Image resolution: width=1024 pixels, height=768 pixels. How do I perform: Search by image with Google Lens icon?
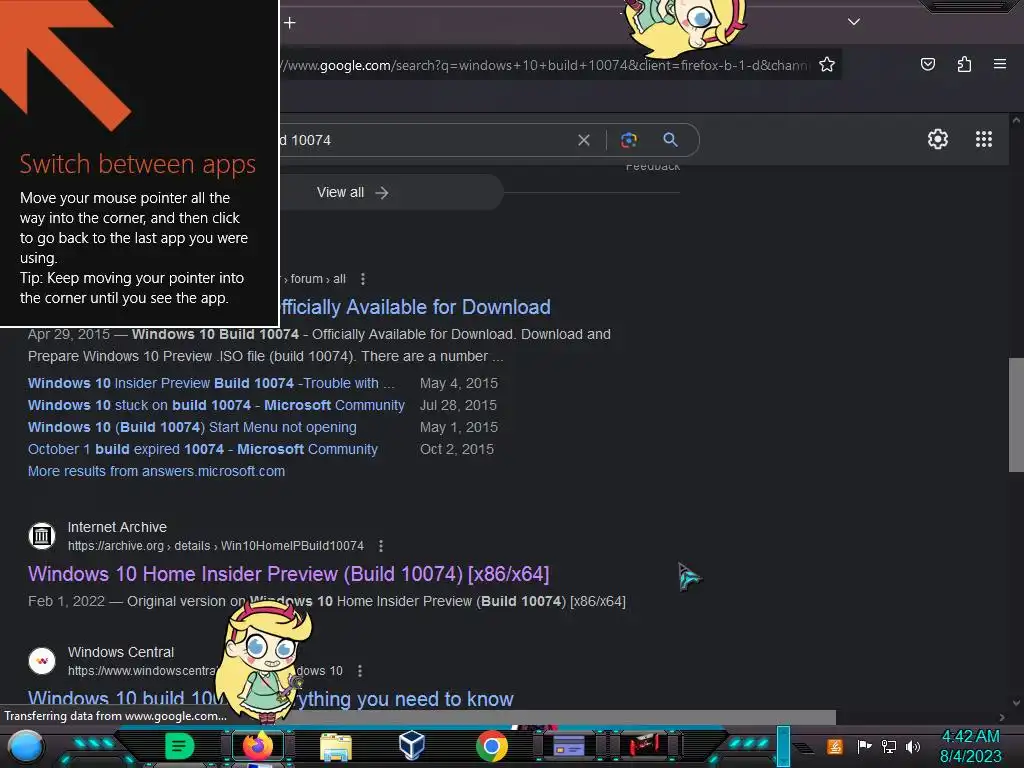point(629,140)
